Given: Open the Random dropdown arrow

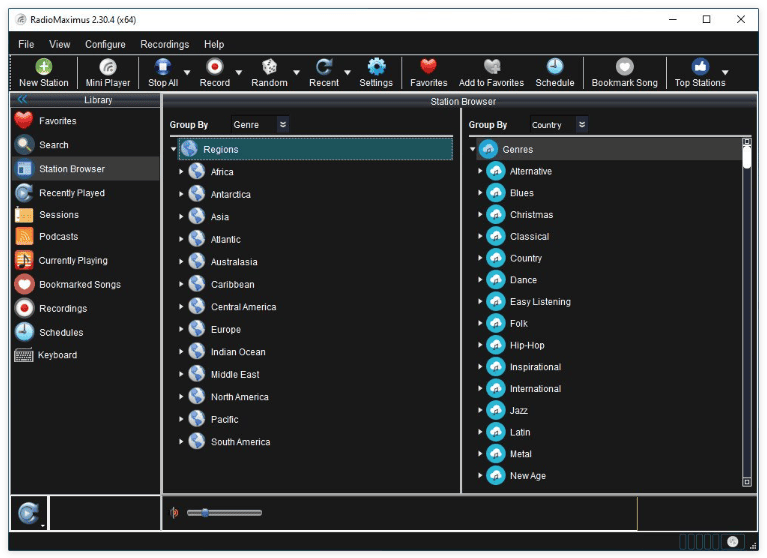Looking at the screenshot, I should (296, 72).
